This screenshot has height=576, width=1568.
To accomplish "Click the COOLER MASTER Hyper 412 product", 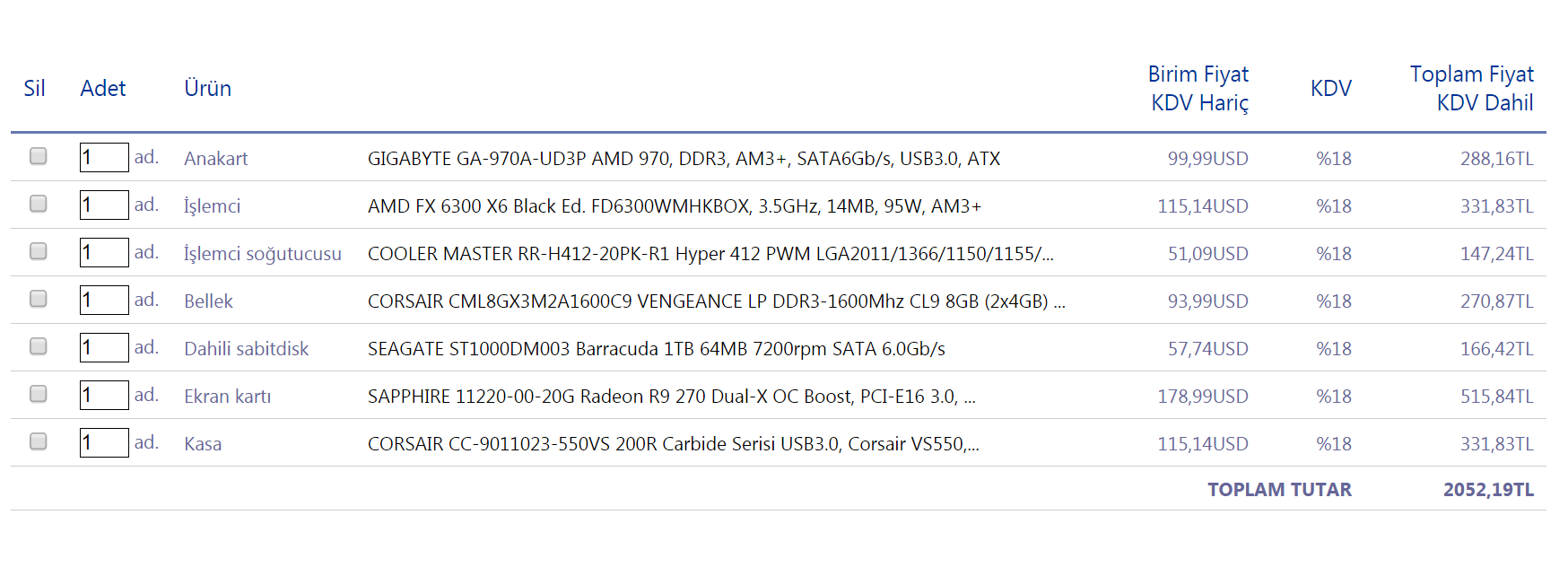I will (x=710, y=254).
